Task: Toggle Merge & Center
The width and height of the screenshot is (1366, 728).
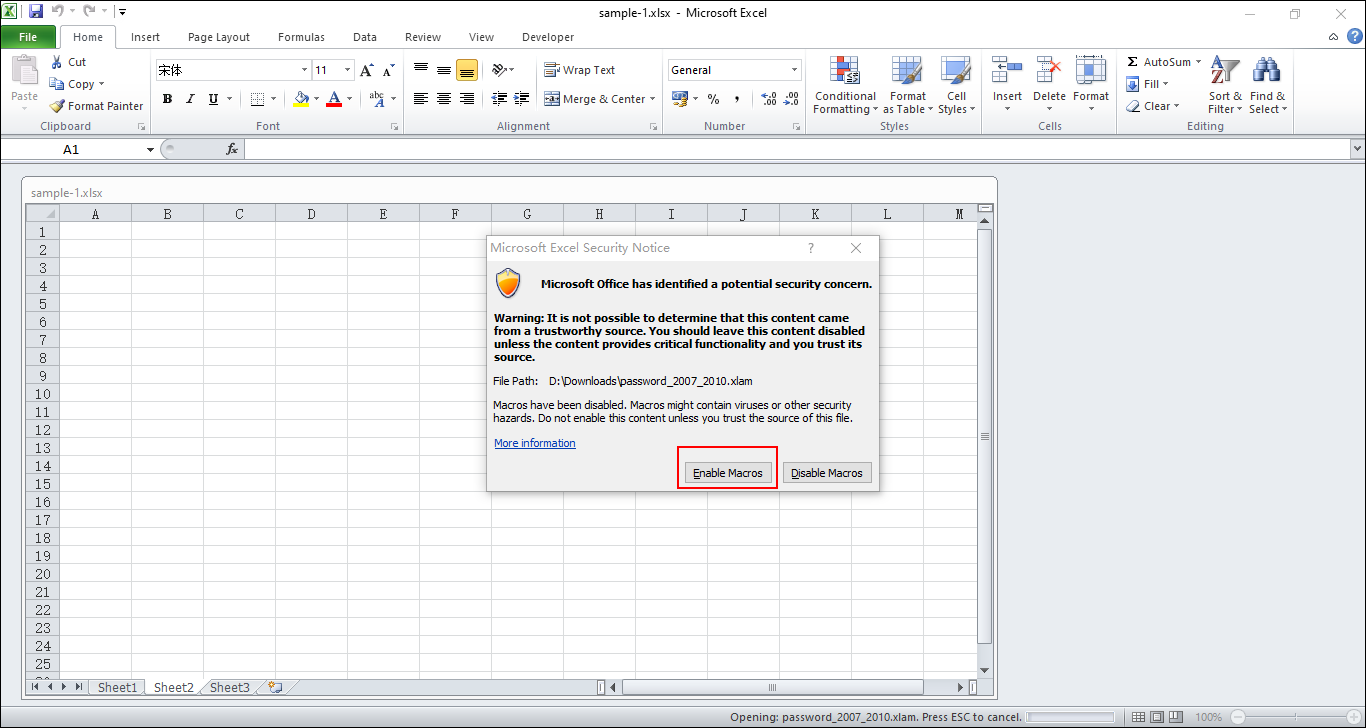Action: pos(595,99)
